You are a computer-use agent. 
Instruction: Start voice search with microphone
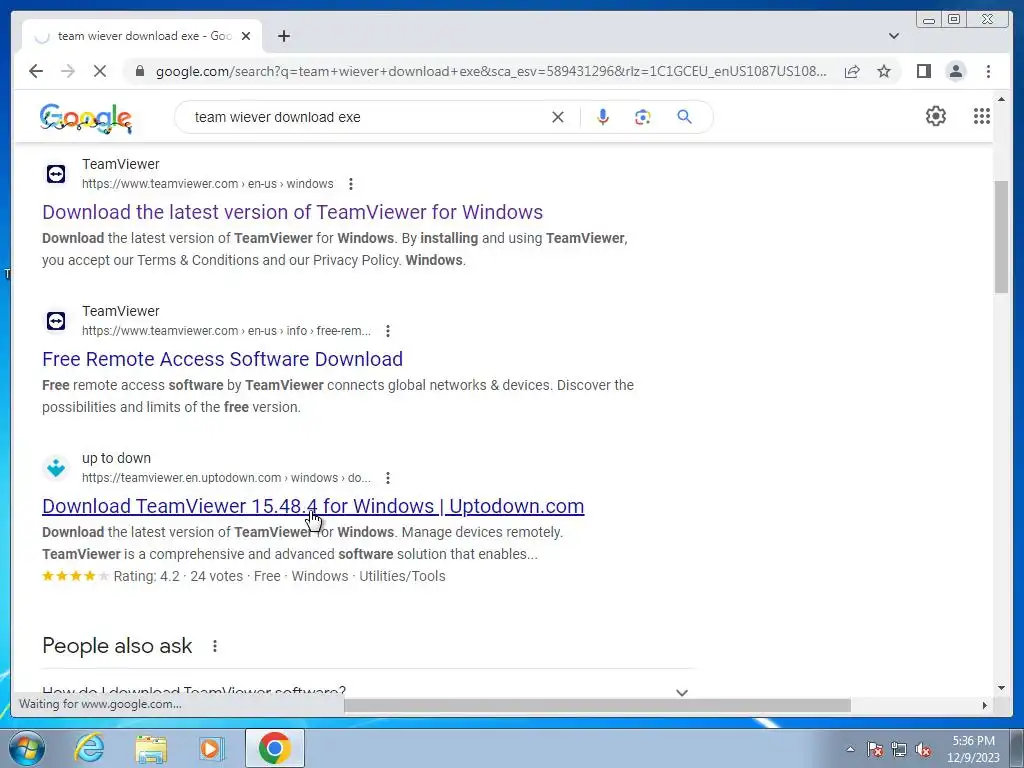[603, 117]
